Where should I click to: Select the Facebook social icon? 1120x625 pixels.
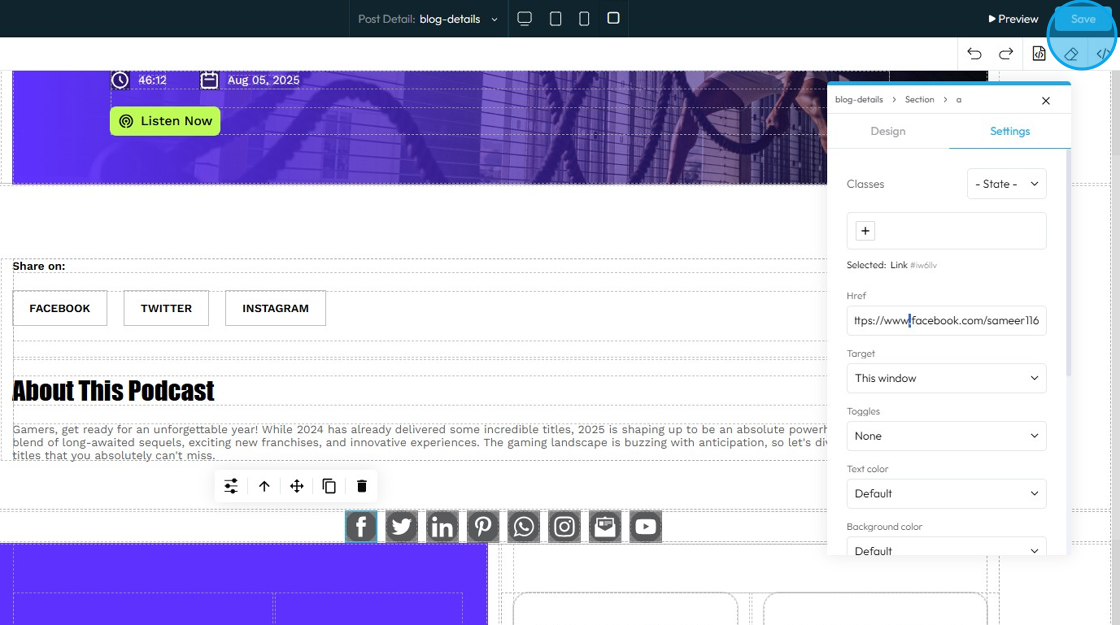point(361,526)
